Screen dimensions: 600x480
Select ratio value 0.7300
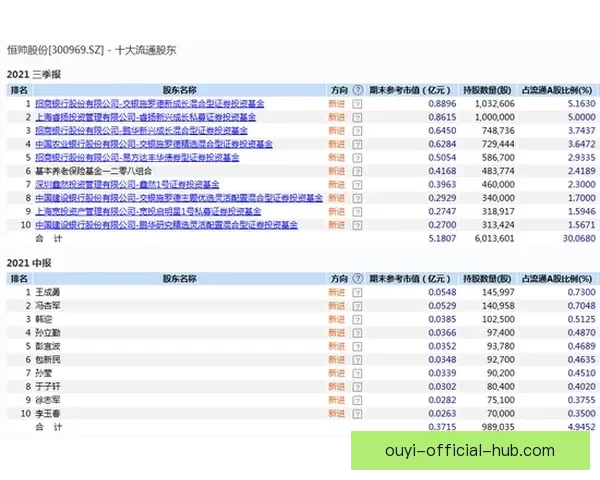pos(582,292)
